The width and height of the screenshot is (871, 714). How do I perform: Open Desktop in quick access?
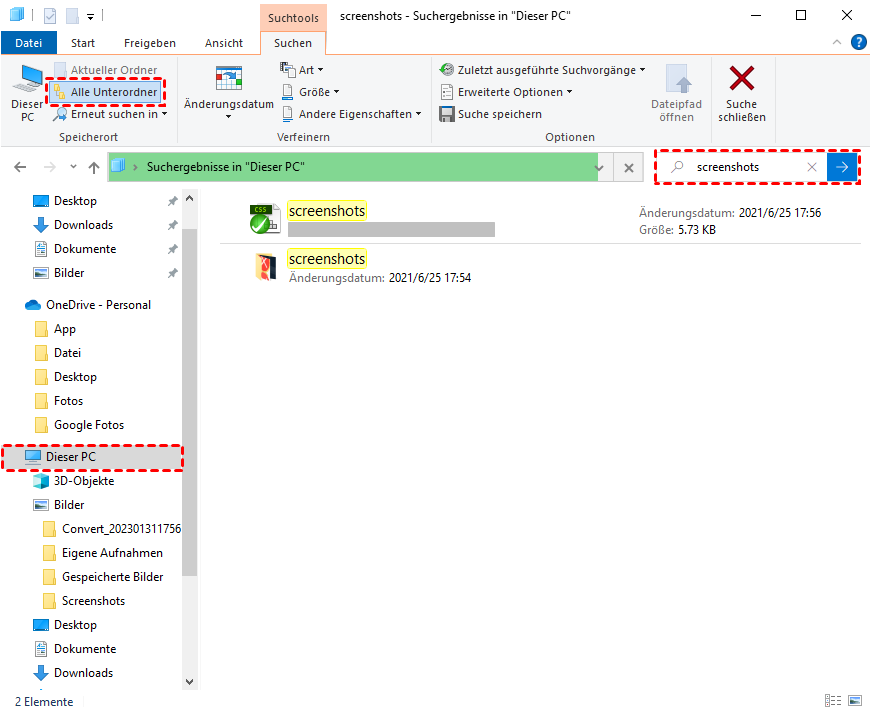(x=75, y=201)
